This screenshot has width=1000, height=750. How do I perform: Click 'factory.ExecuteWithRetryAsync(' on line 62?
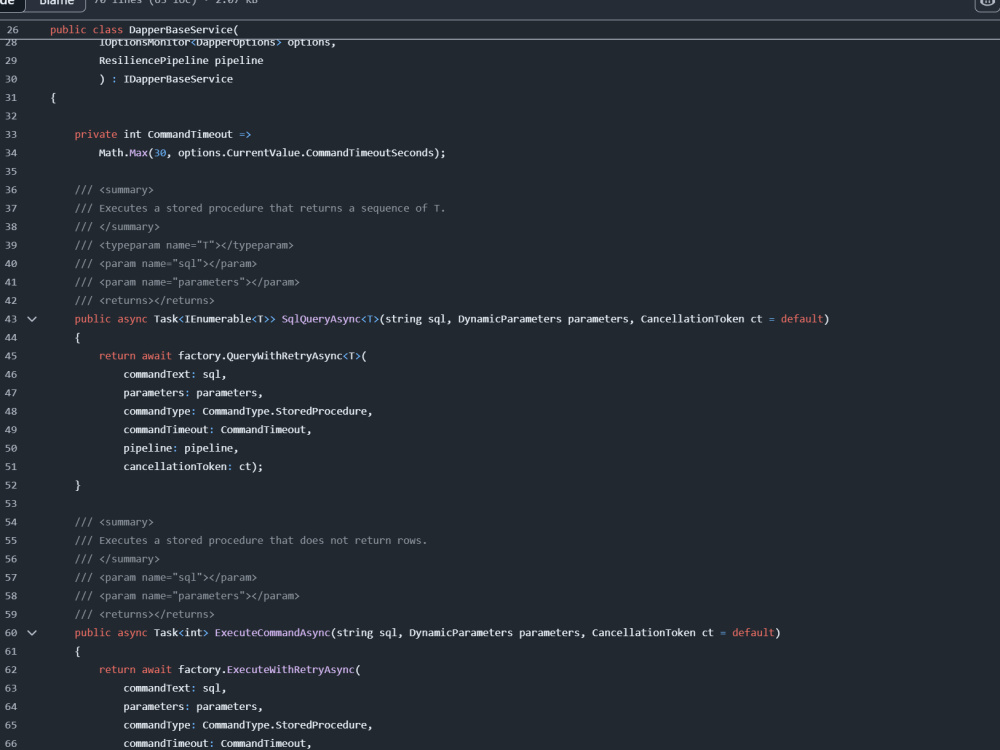point(269,670)
